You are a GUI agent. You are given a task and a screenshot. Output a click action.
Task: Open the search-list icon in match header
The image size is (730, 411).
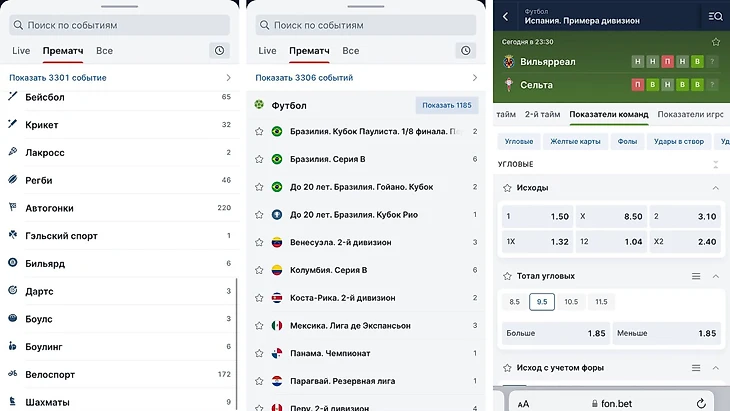coord(714,16)
